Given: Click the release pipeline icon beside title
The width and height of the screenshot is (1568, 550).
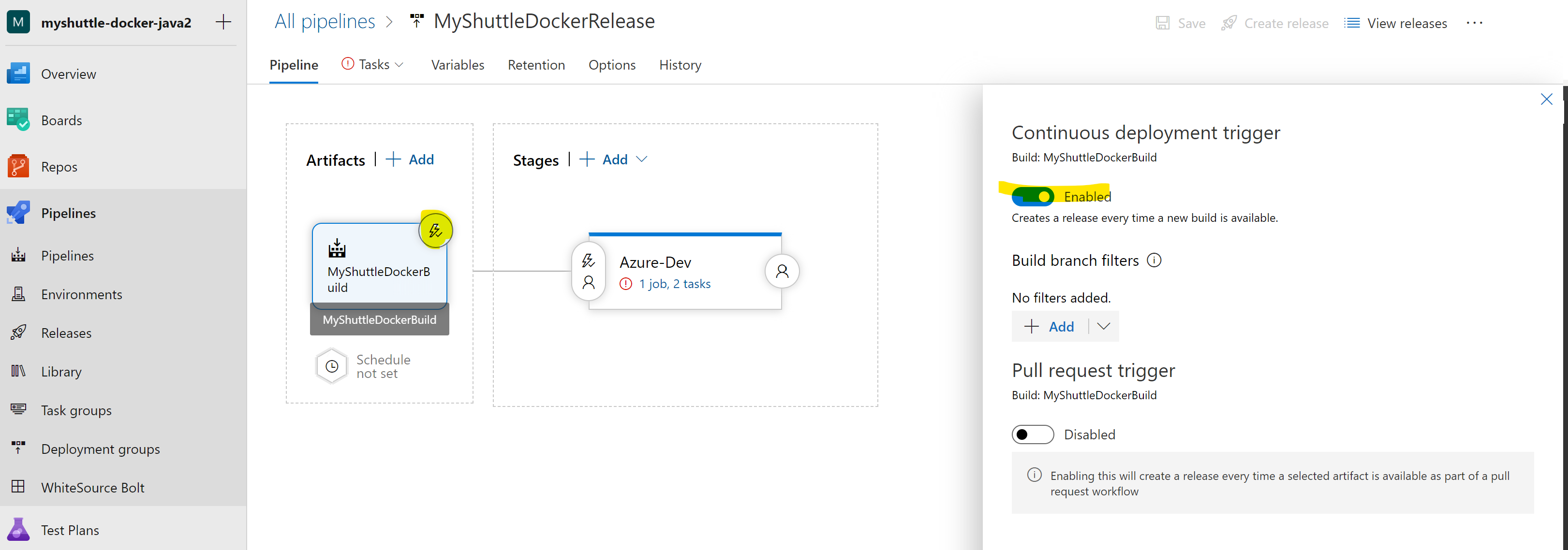Looking at the screenshot, I should click(x=417, y=21).
